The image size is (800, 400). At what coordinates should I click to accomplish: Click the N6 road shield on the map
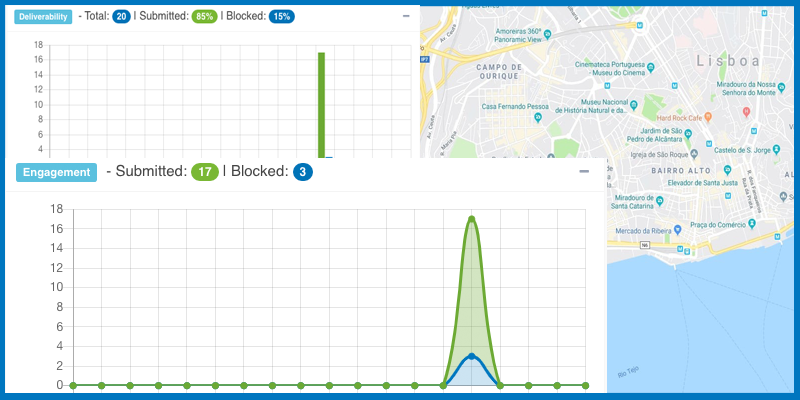[x=645, y=245]
